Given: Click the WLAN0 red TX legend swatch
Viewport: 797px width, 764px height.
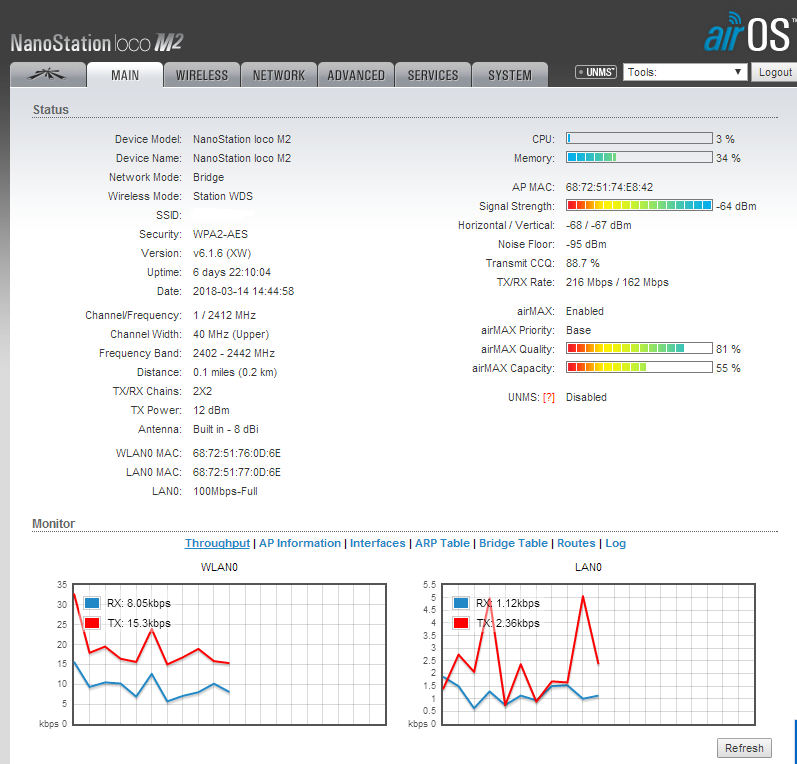Looking at the screenshot, I should coord(92,623).
